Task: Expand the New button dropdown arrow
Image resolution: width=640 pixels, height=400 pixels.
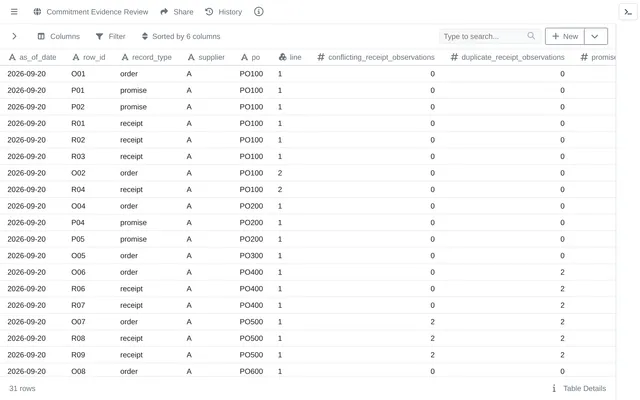Action: (x=596, y=36)
